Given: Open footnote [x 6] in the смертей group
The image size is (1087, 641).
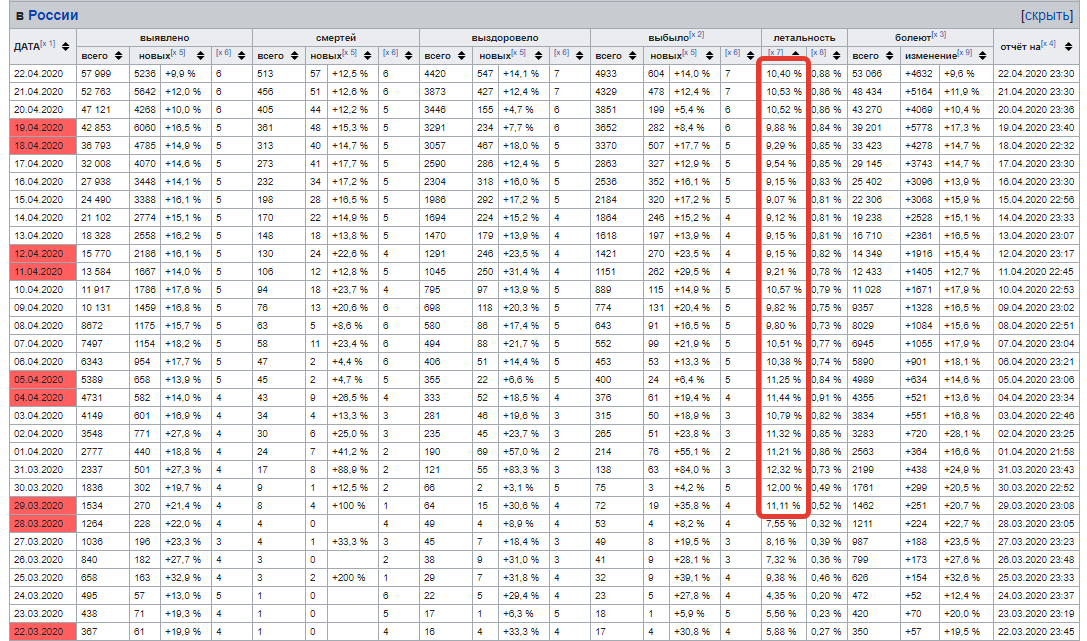Looking at the screenshot, I should tap(390, 53).
